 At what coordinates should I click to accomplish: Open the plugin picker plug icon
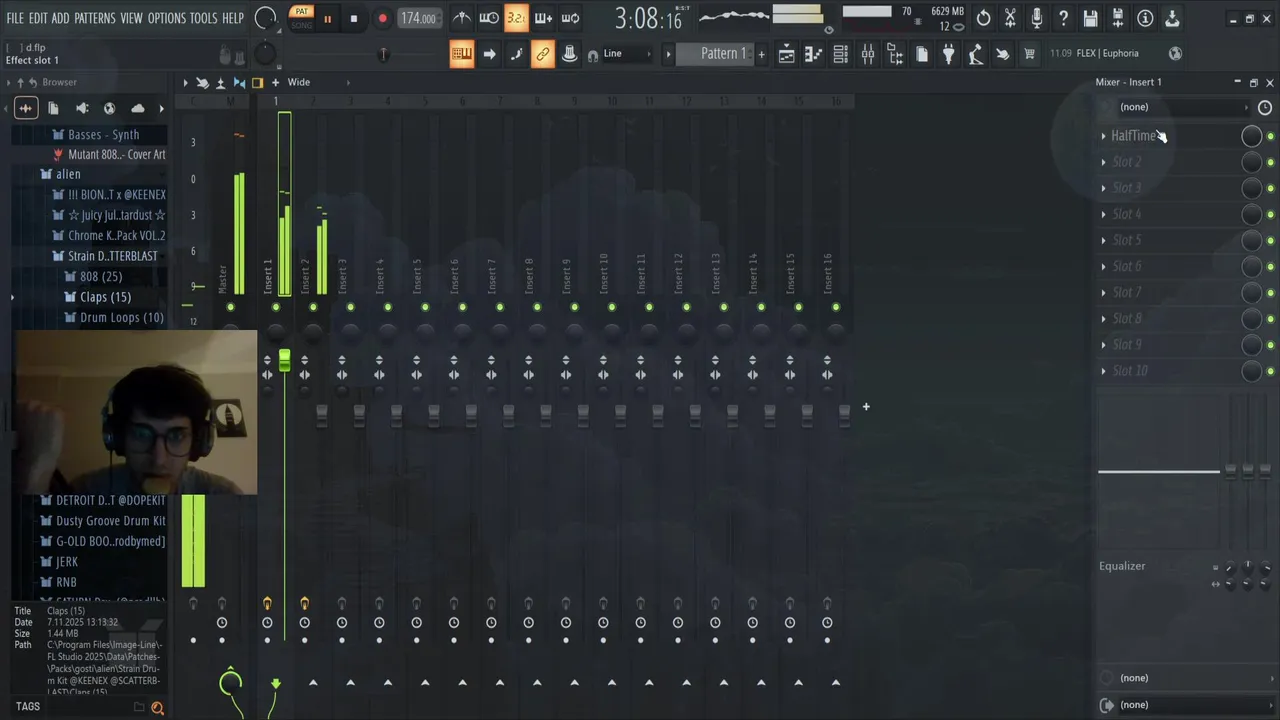pos(949,54)
